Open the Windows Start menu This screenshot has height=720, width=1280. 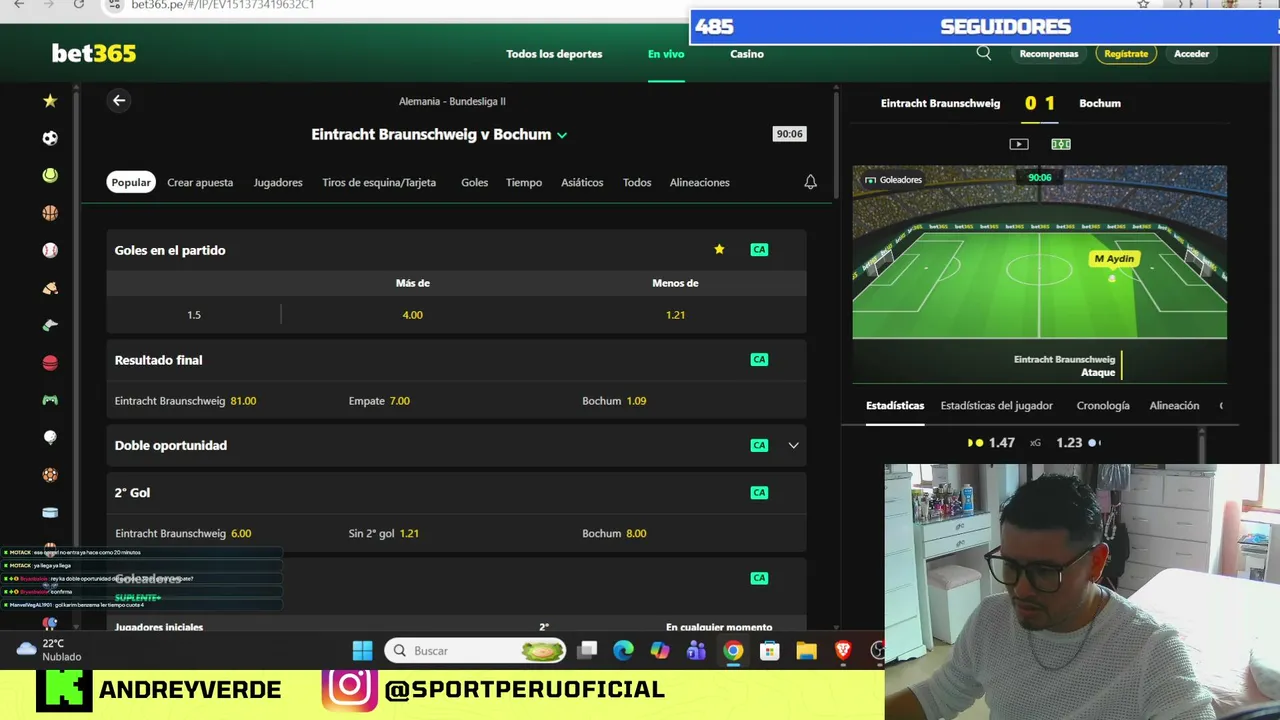tap(362, 651)
